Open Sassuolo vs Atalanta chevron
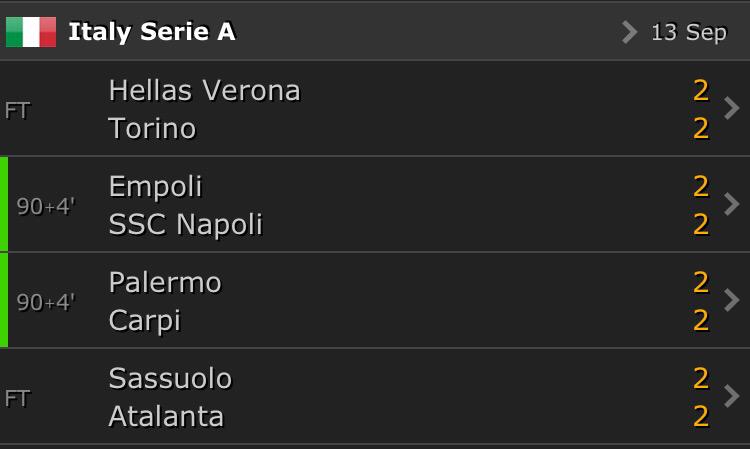 [x=732, y=396]
